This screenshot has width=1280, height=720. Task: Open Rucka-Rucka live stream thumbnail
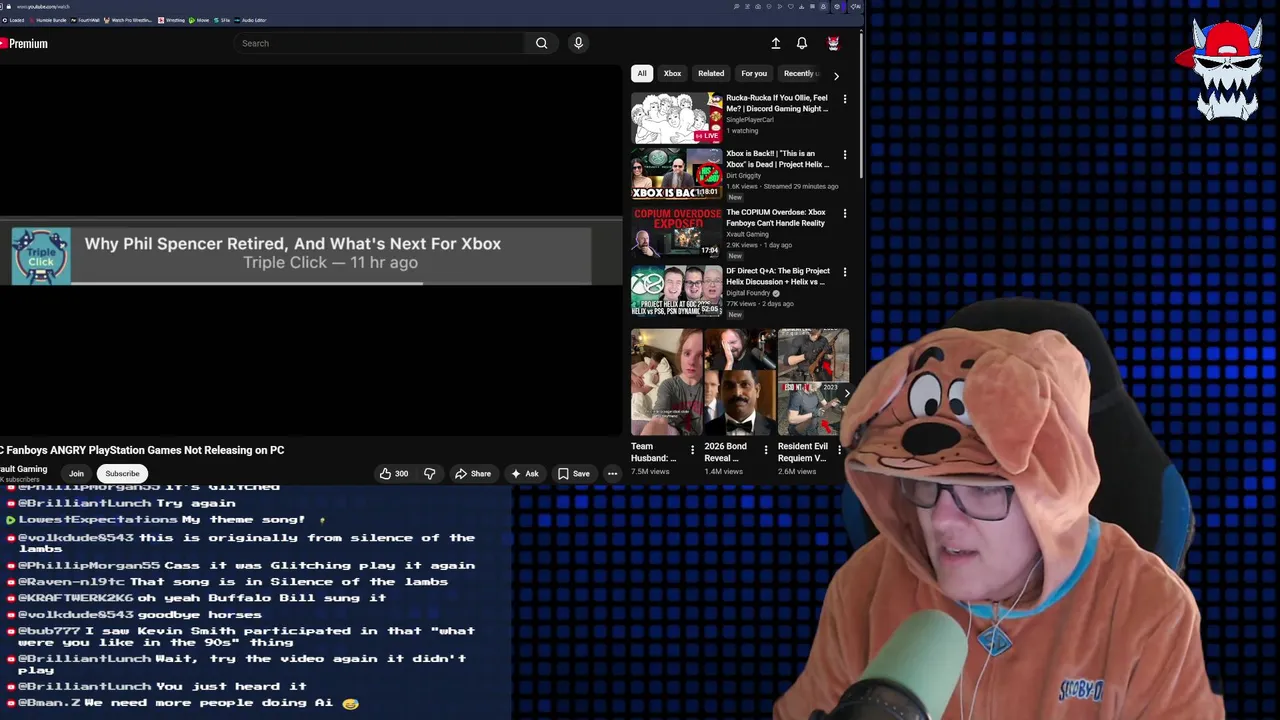(676, 118)
